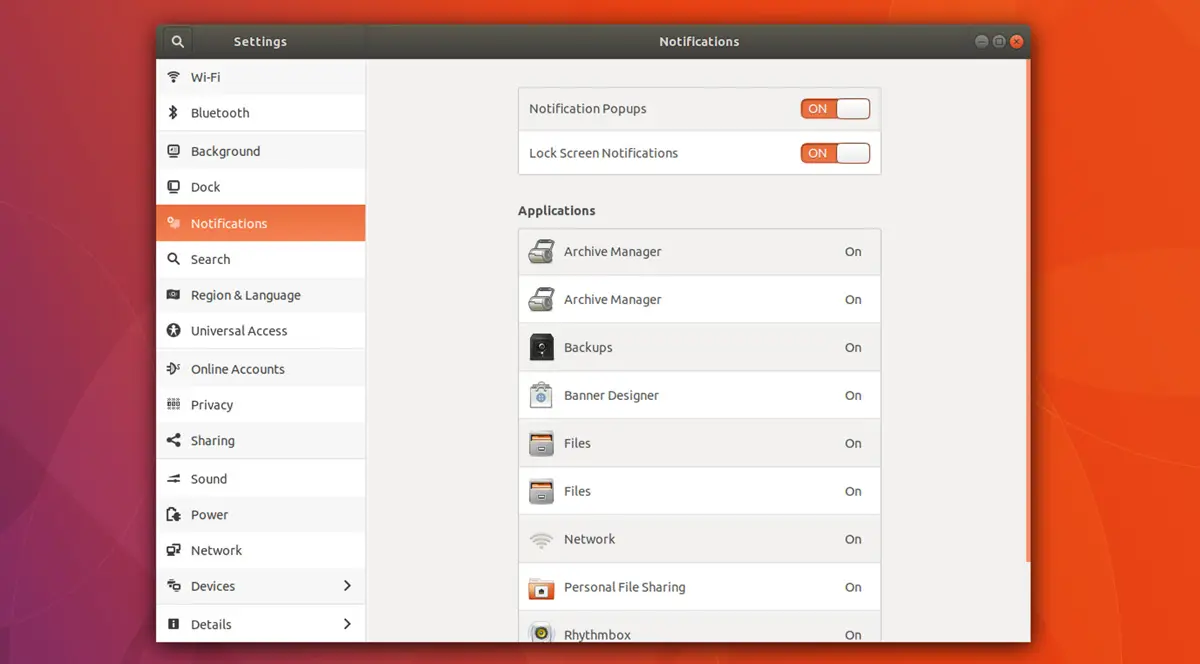
Task: Click the first Archive Manager app icon
Action: [x=541, y=252]
